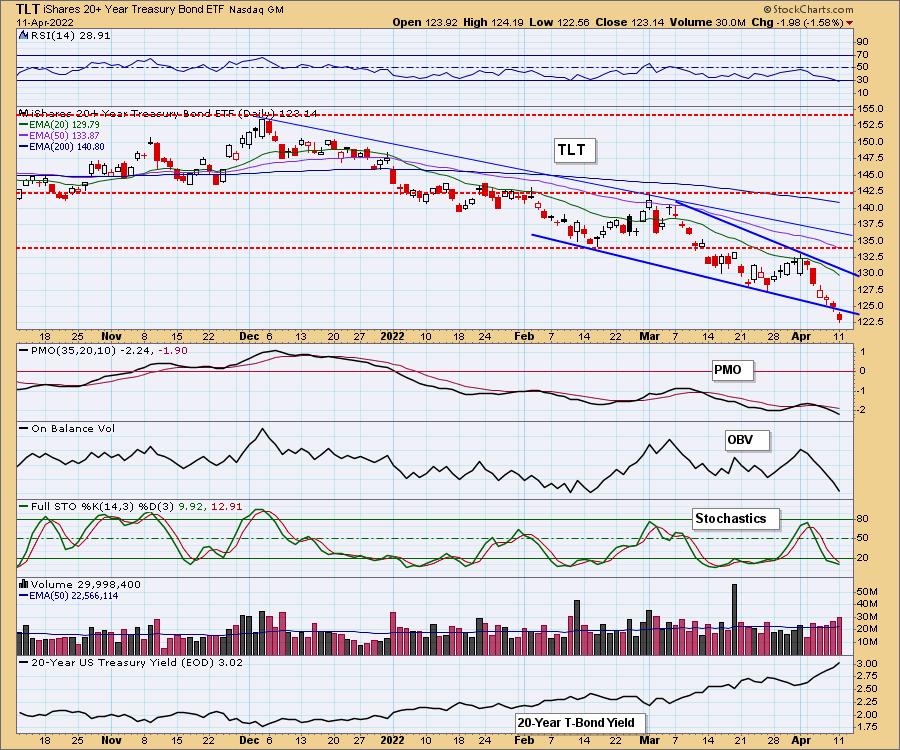Select the Stochastics annotation label box
Screen dimensions: 900x750
[736, 519]
